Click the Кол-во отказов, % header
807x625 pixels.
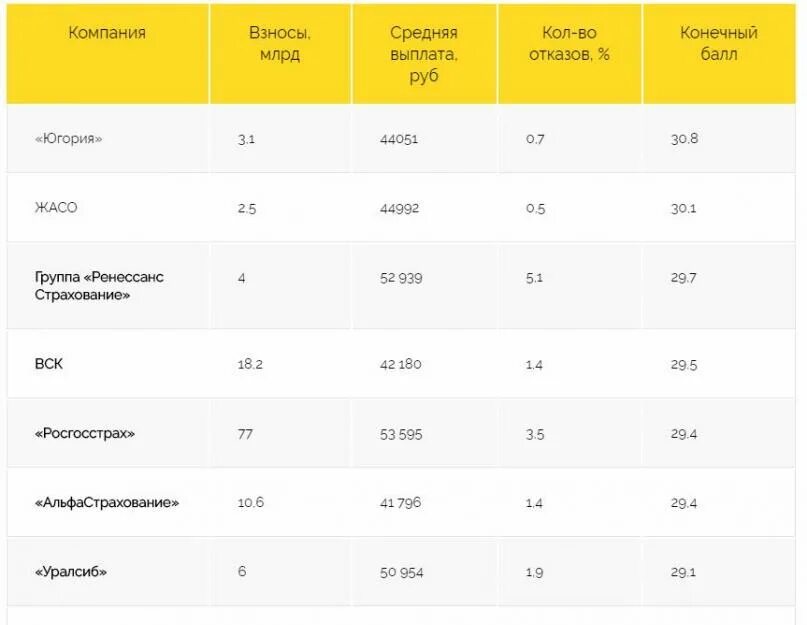coord(569,43)
